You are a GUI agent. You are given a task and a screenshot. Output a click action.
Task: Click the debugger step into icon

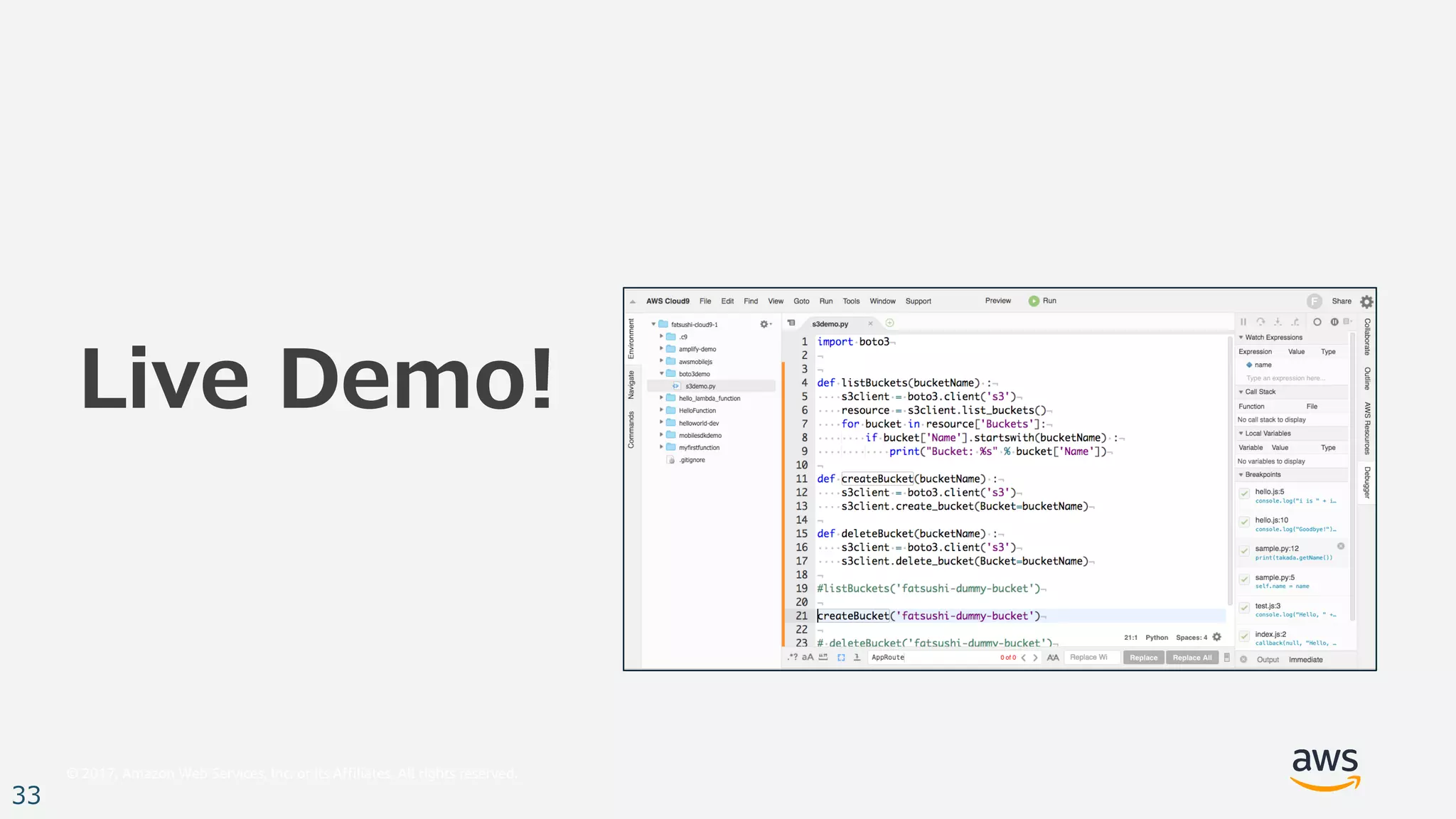coord(1278,322)
